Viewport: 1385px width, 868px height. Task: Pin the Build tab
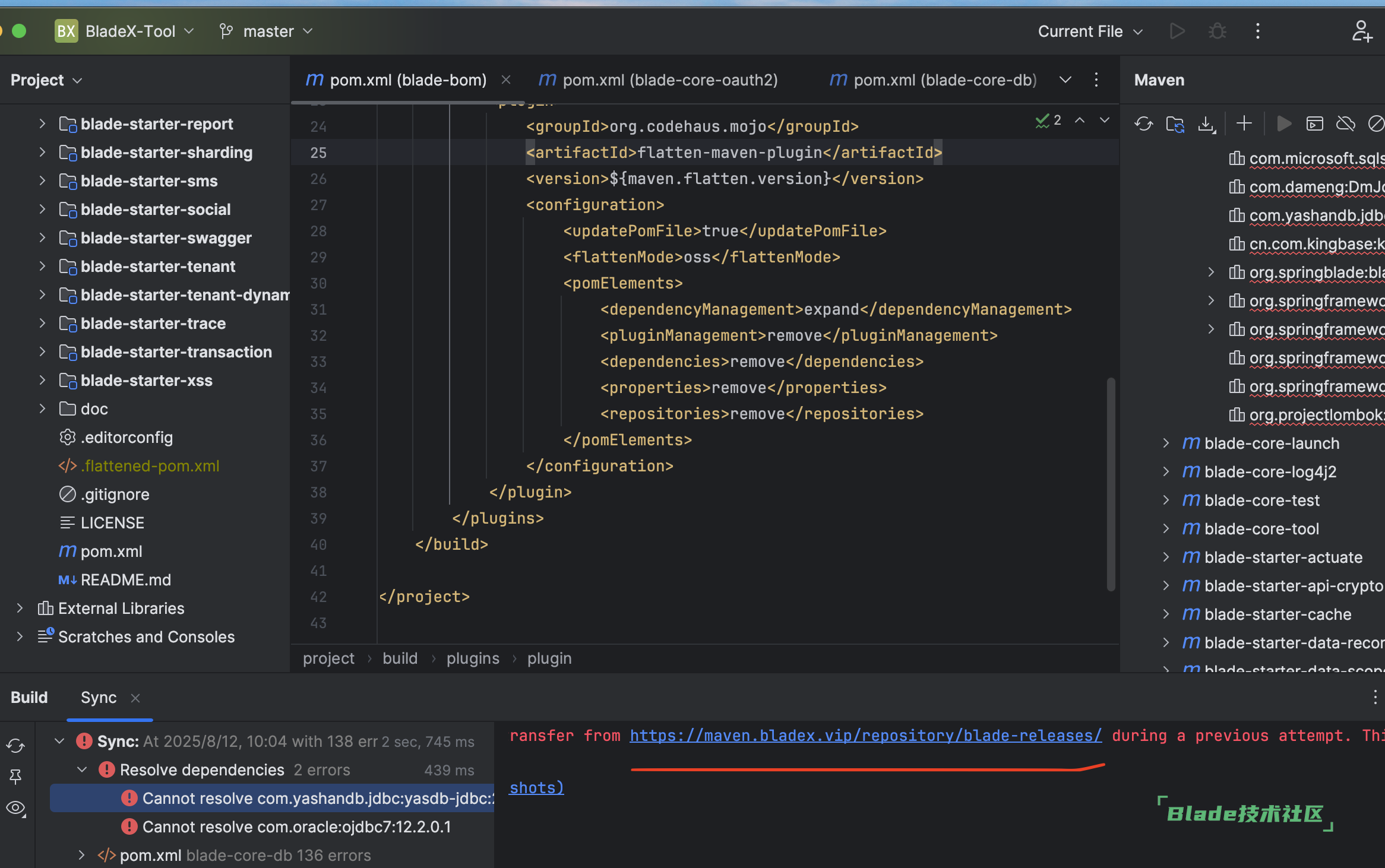coord(15,777)
